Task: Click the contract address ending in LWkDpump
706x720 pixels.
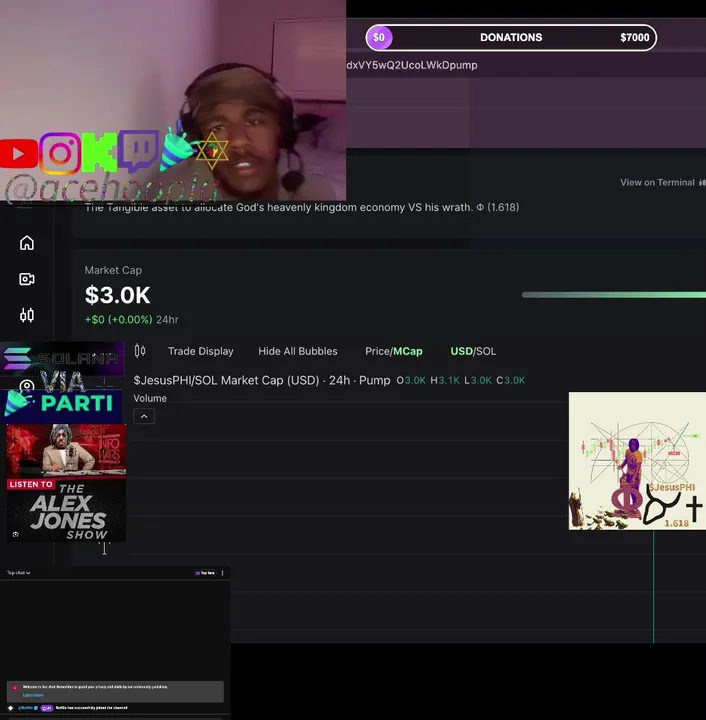Action: coord(412,65)
